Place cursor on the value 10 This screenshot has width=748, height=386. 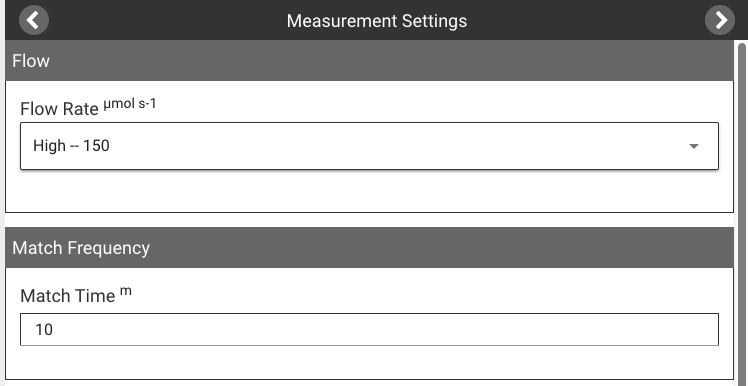(x=44, y=330)
